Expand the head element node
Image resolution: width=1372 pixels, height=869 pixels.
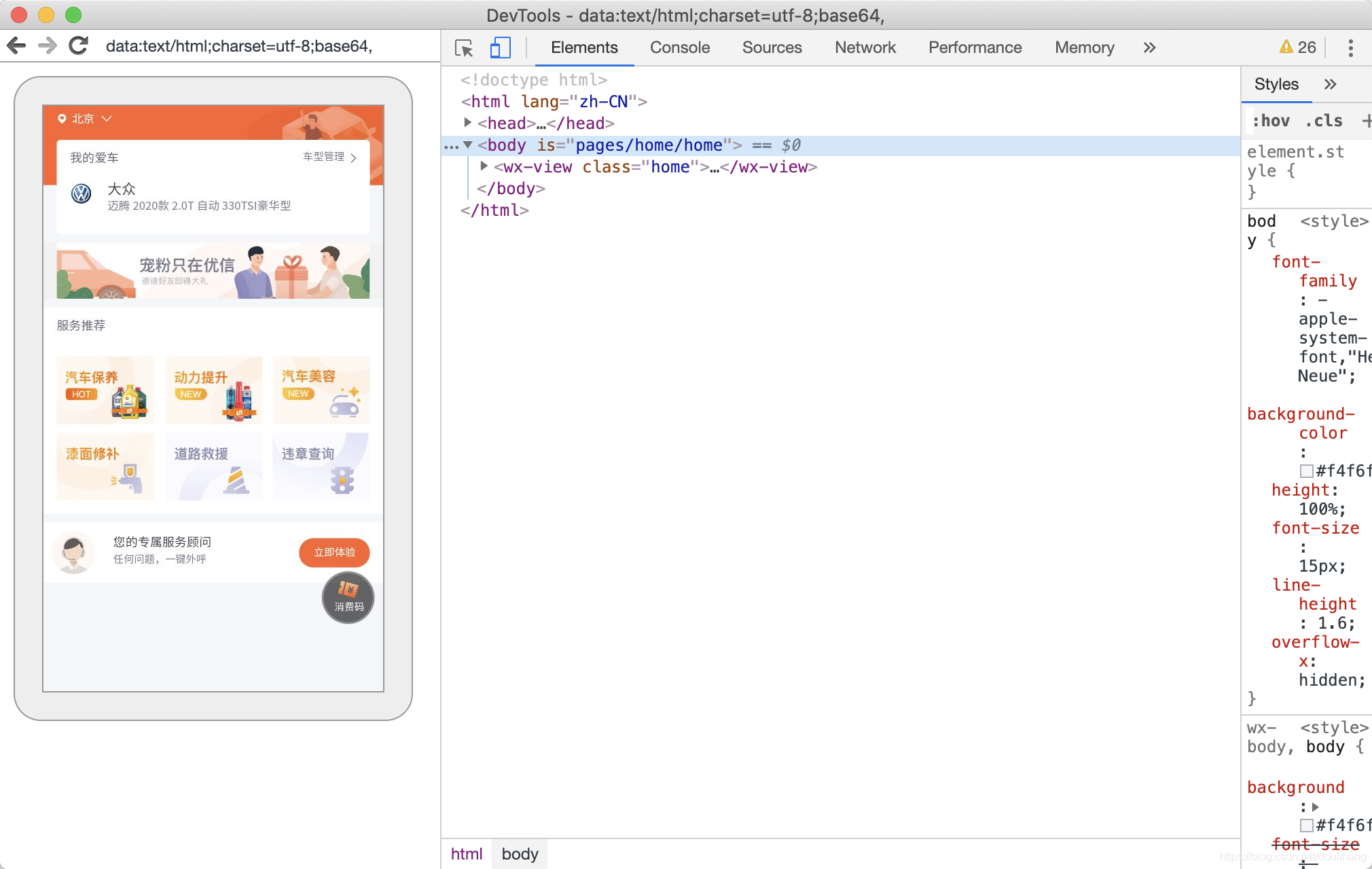[467, 123]
